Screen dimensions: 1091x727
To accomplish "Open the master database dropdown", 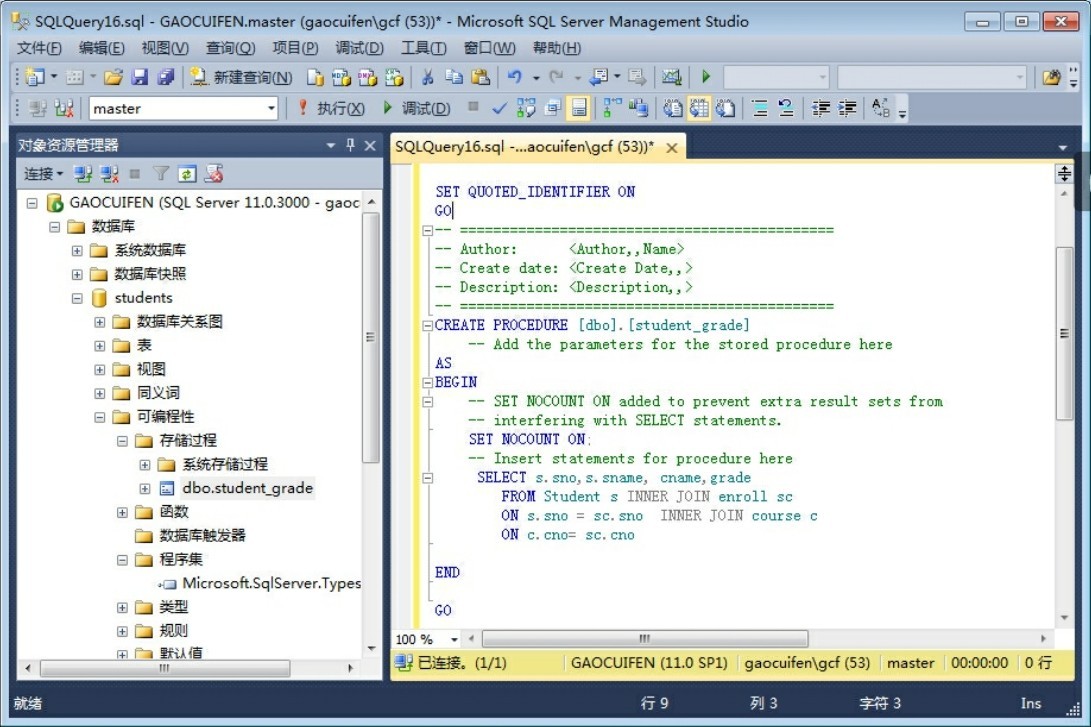I will [x=271, y=108].
